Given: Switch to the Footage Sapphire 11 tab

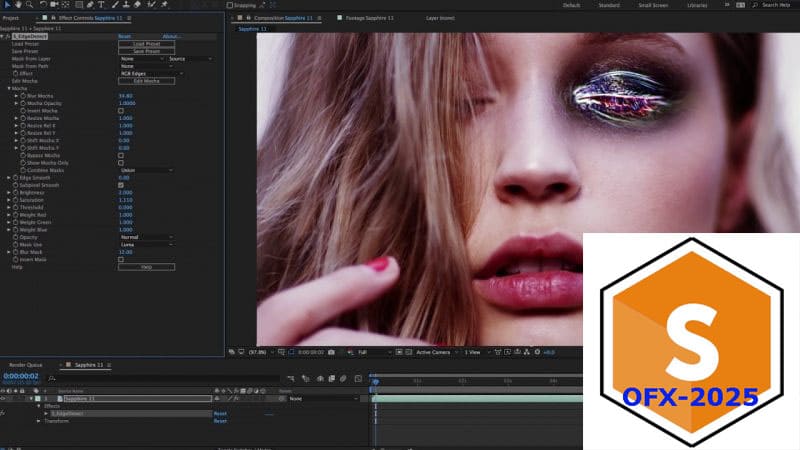Looking at the screenshot, I should tap(369, 18).
